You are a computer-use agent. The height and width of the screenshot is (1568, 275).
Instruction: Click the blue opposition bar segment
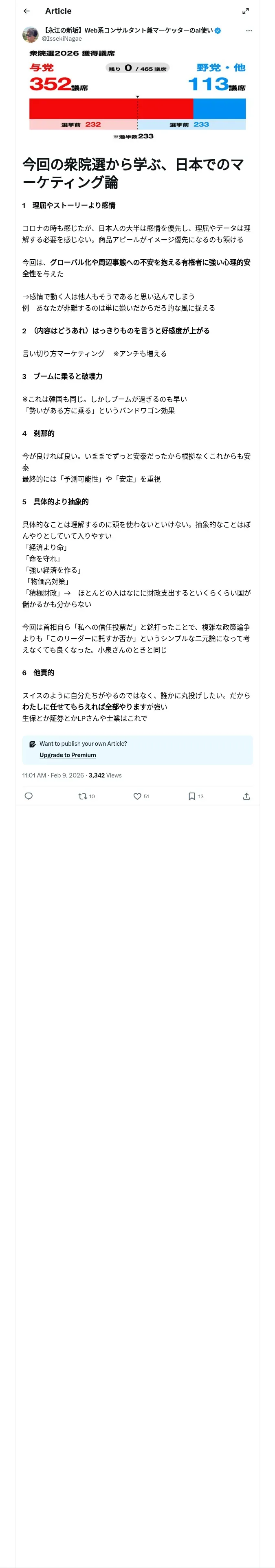click(220, 108)
